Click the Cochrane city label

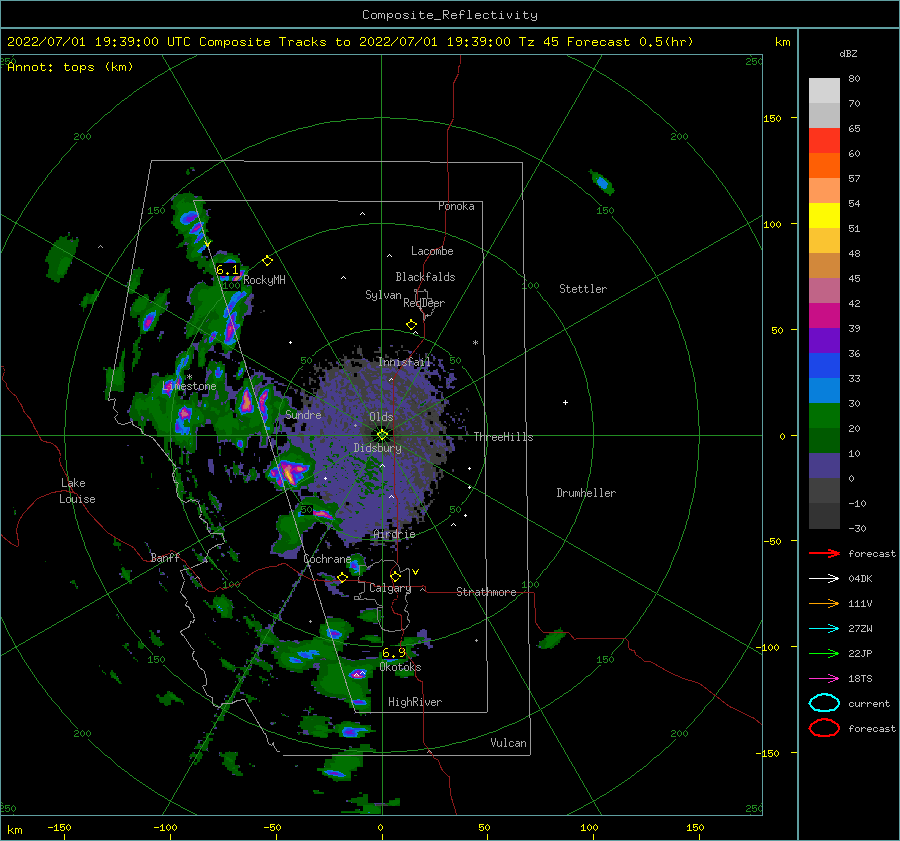[327, 559]
